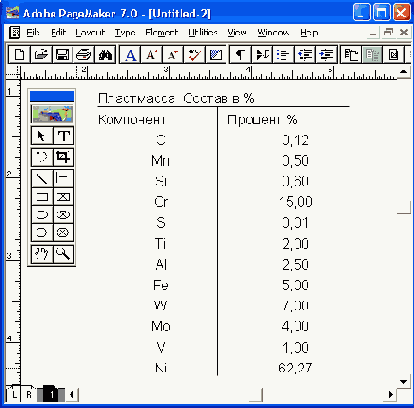Select the Pointer tool in toolbox
The image size is (414, 408).
42,136
